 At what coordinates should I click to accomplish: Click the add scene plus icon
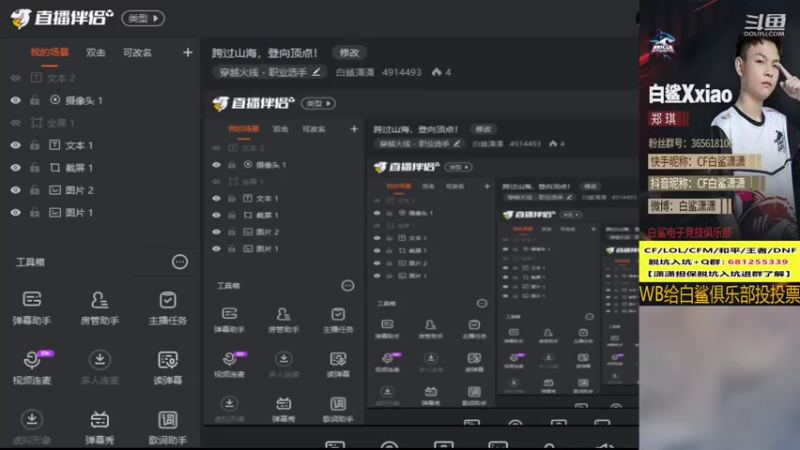click(188, 53)
